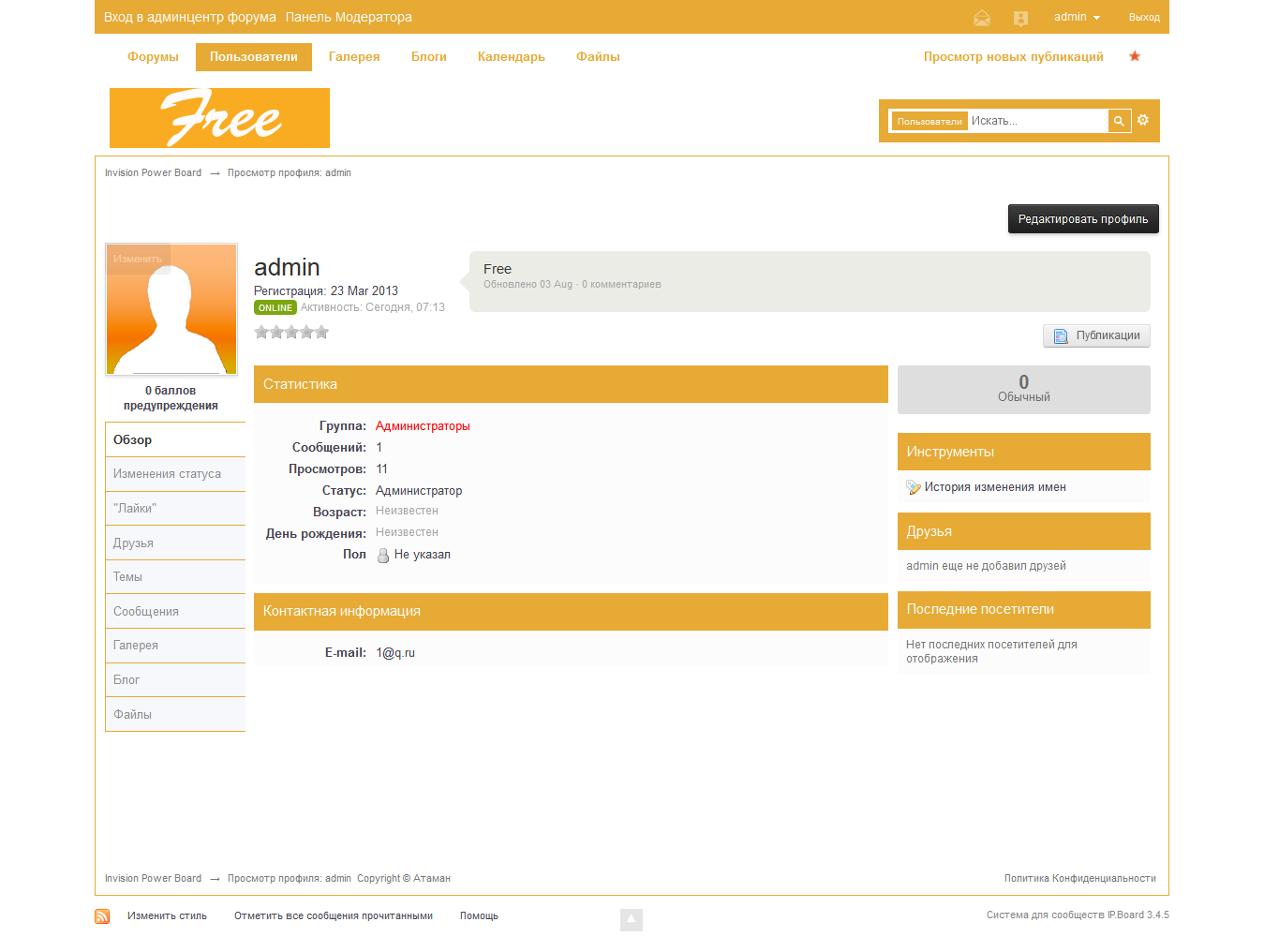Screen dimensions: 1264x952
Task: Click the magnifier search button
Action: coord(1119,121)
